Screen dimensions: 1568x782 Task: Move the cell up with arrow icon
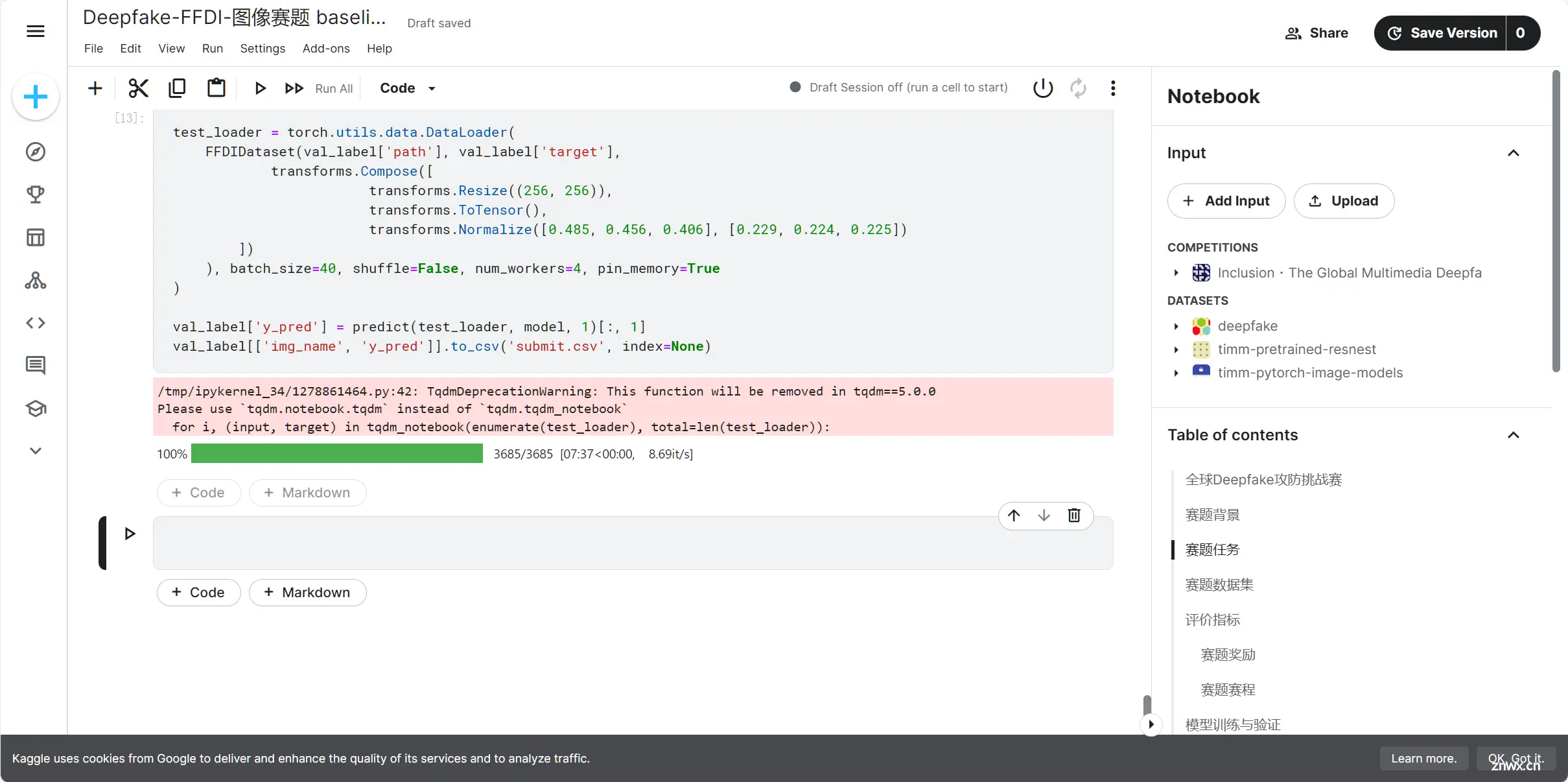[x=1014, y=515]
